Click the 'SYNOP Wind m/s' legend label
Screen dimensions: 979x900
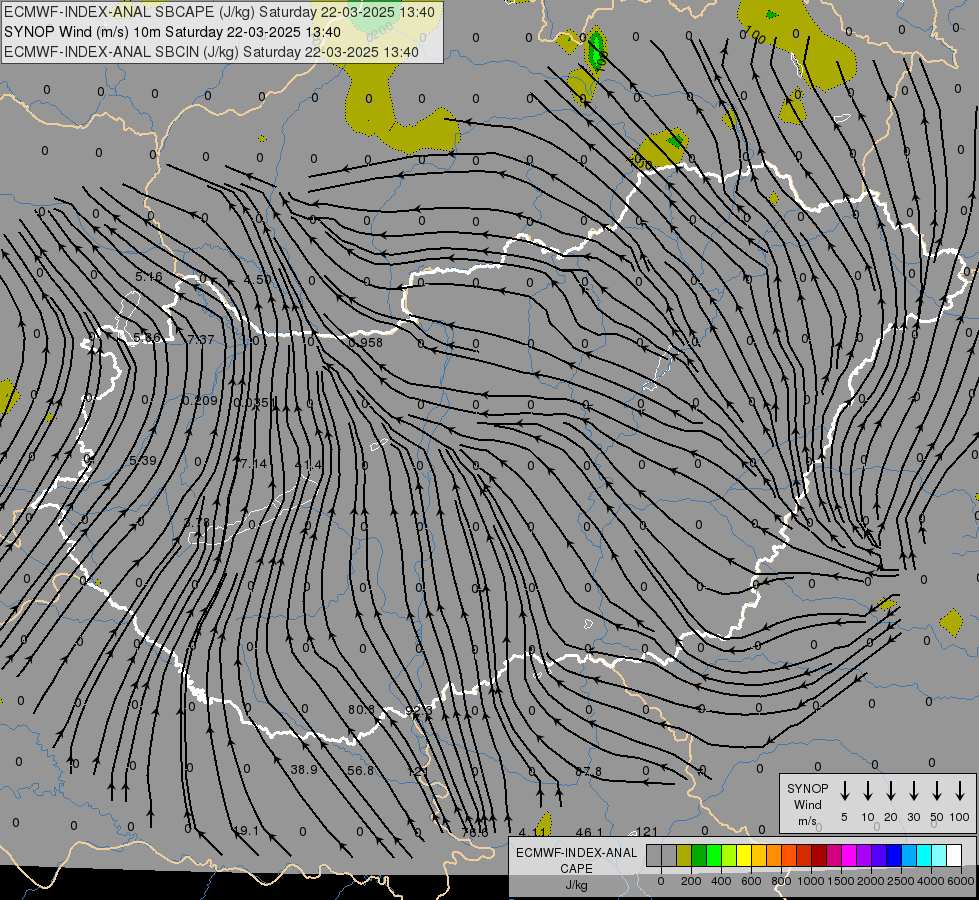(807, 804)
